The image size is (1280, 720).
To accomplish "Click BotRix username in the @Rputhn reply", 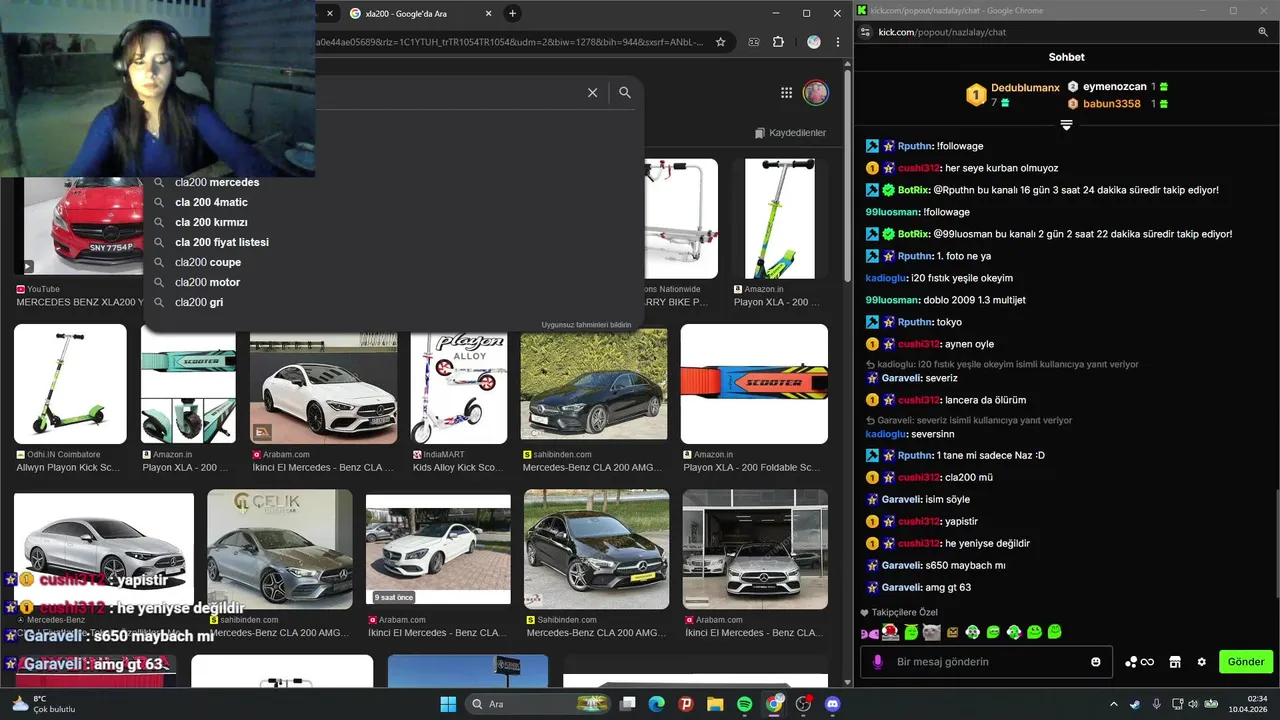I will click(x=913, y=190).
